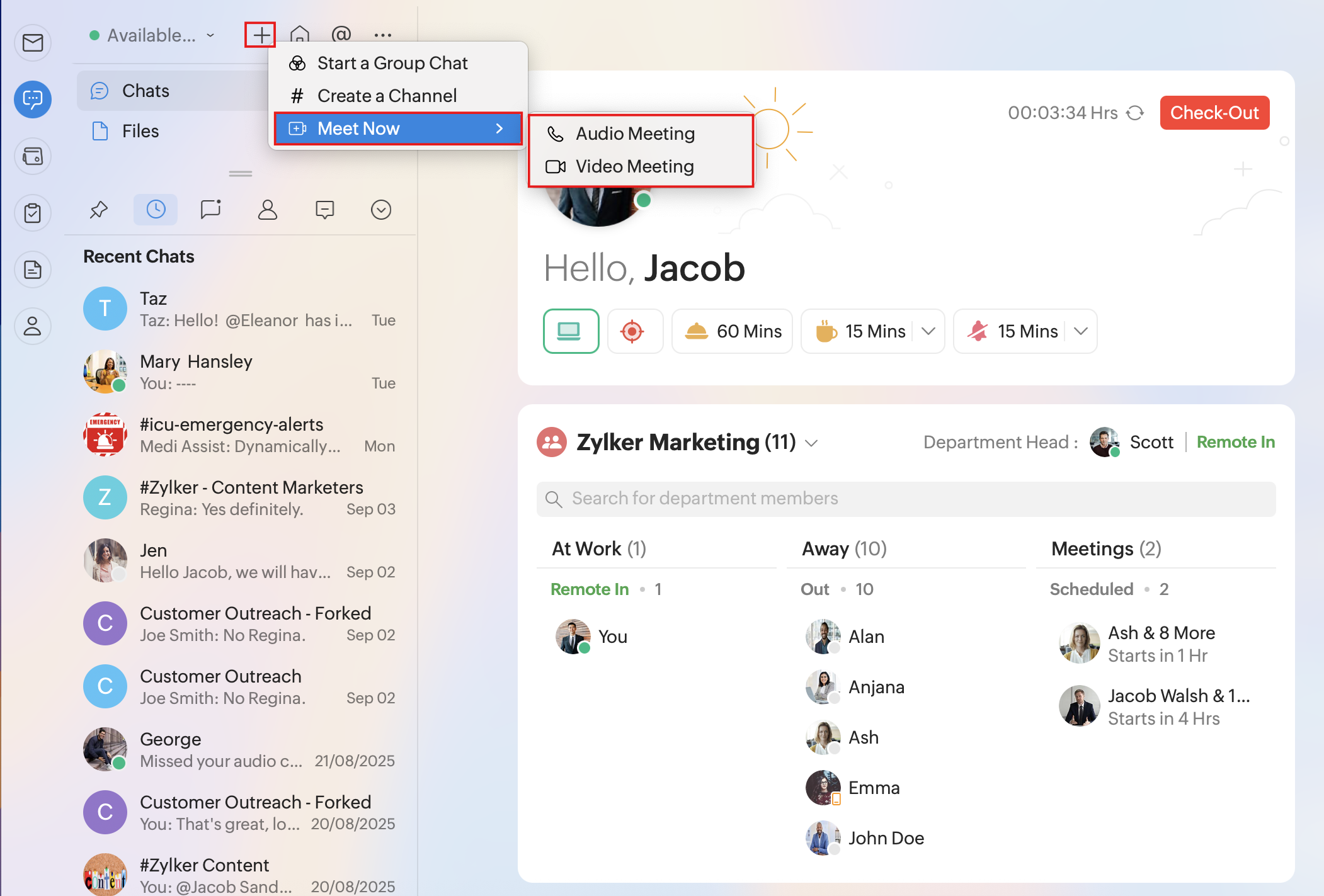Toggle the laptop work-mode button
This screenshot has height=896, width=1324.
point(571,331)
